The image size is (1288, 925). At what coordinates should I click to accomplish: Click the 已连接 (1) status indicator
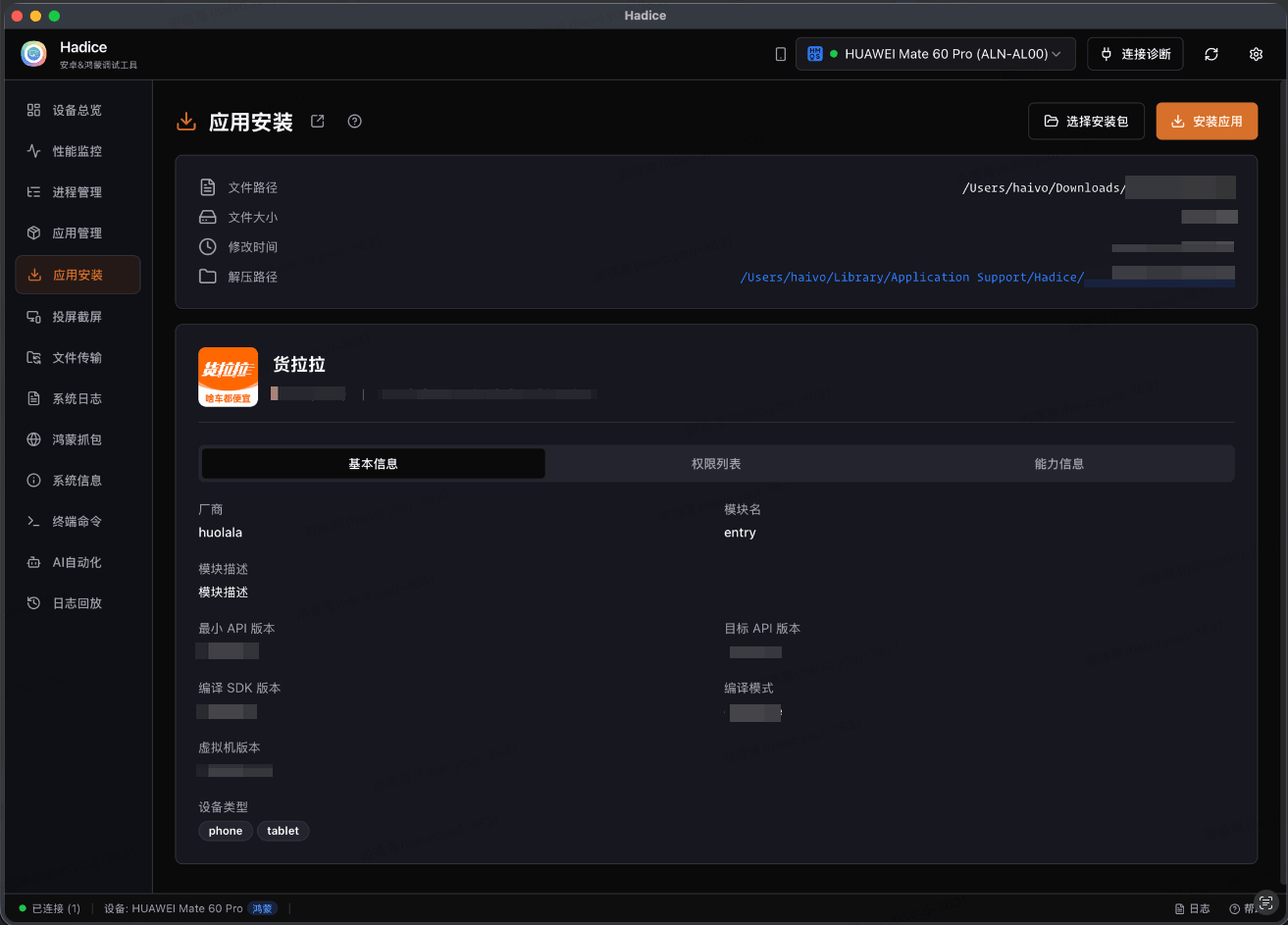tap(49, 909)
